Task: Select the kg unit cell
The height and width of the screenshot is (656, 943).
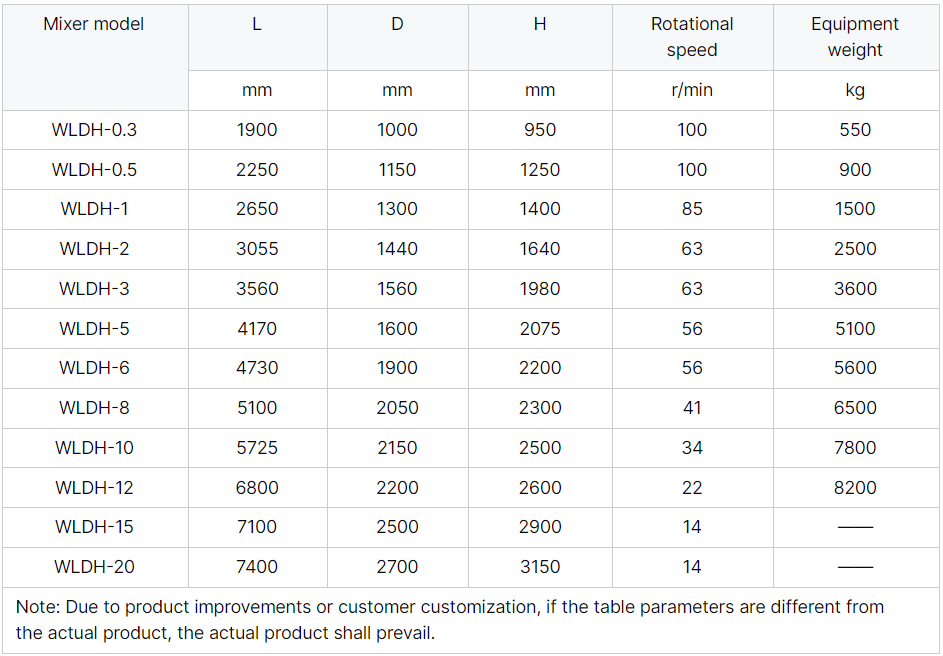Action: (x=855, y=90)
